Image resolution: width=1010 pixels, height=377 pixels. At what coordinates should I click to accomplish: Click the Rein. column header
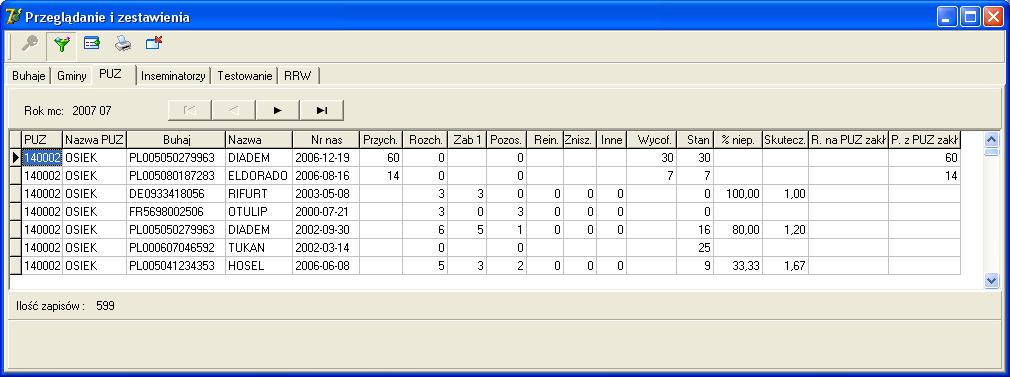545,139
